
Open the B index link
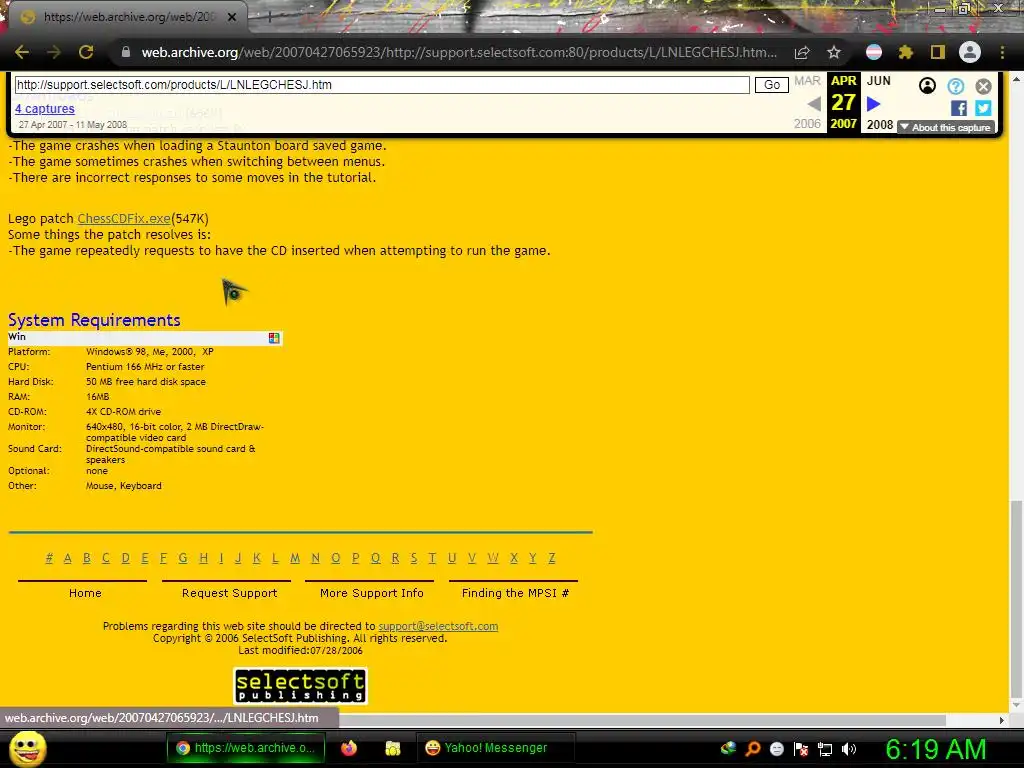87,558
